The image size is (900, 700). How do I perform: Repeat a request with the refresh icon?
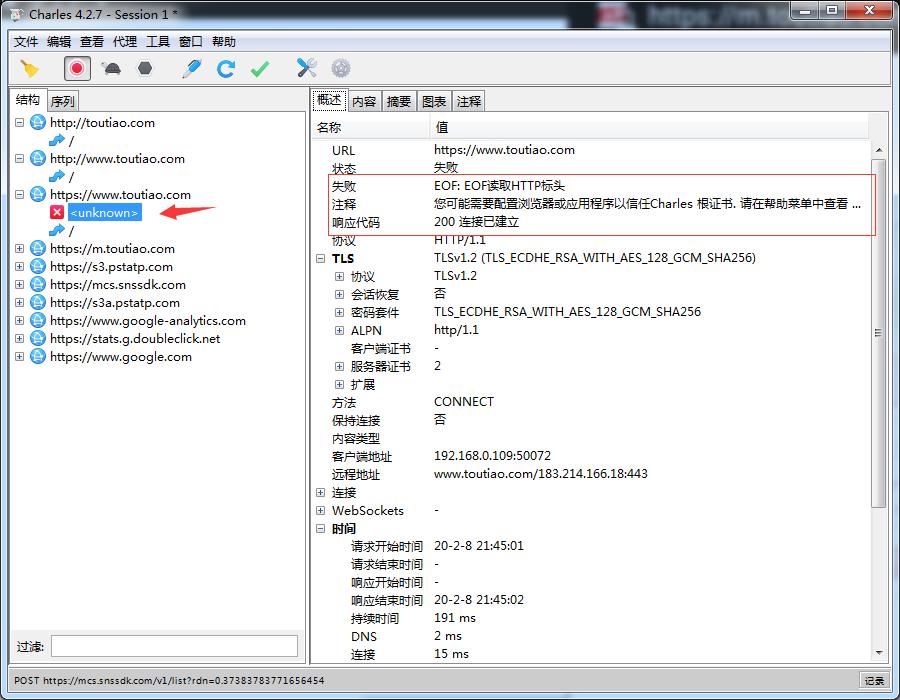[225, 68]
